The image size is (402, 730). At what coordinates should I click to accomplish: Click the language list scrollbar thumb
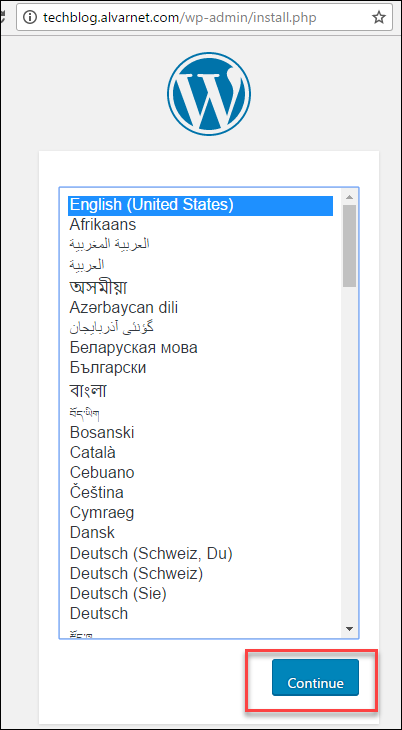pos(349,246)
